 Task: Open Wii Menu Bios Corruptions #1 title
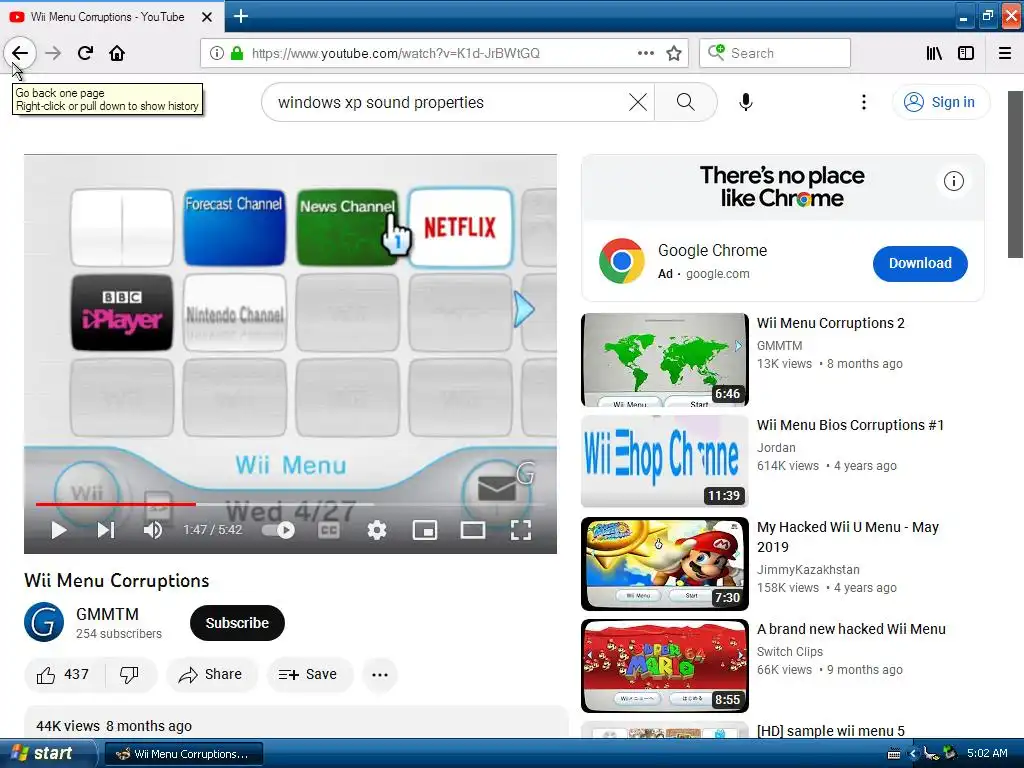[850, 425]
